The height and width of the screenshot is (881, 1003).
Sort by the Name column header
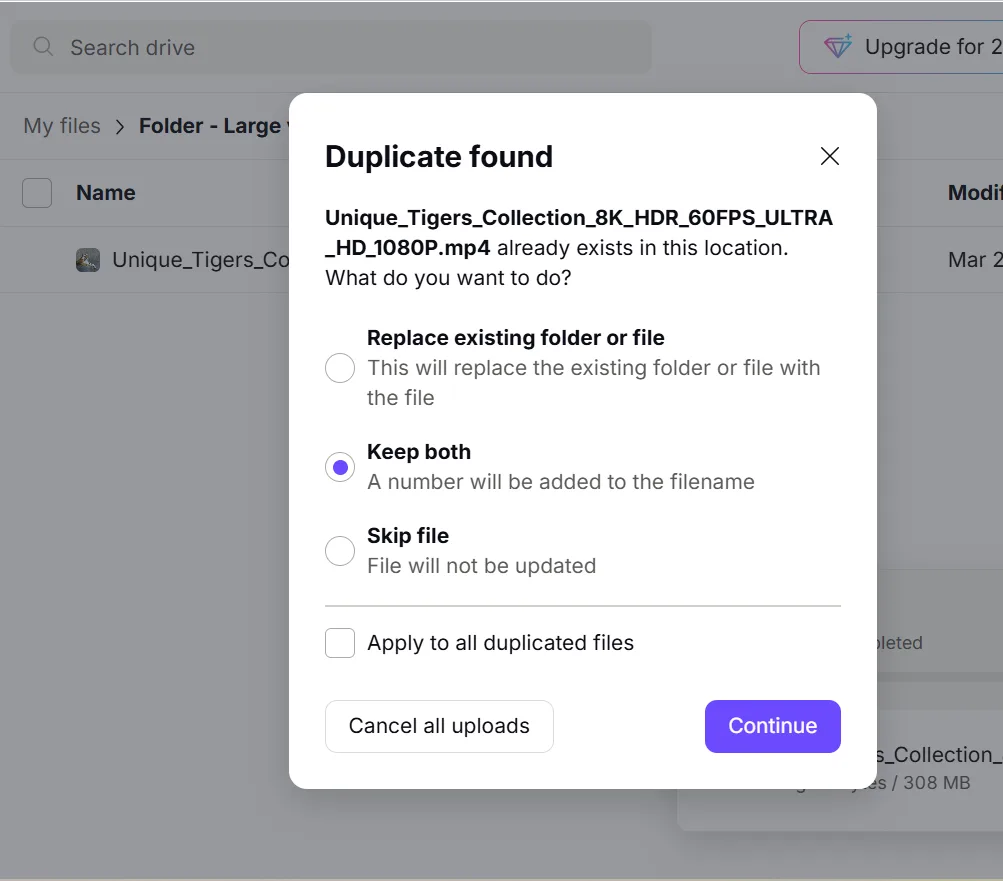[106, 193]
